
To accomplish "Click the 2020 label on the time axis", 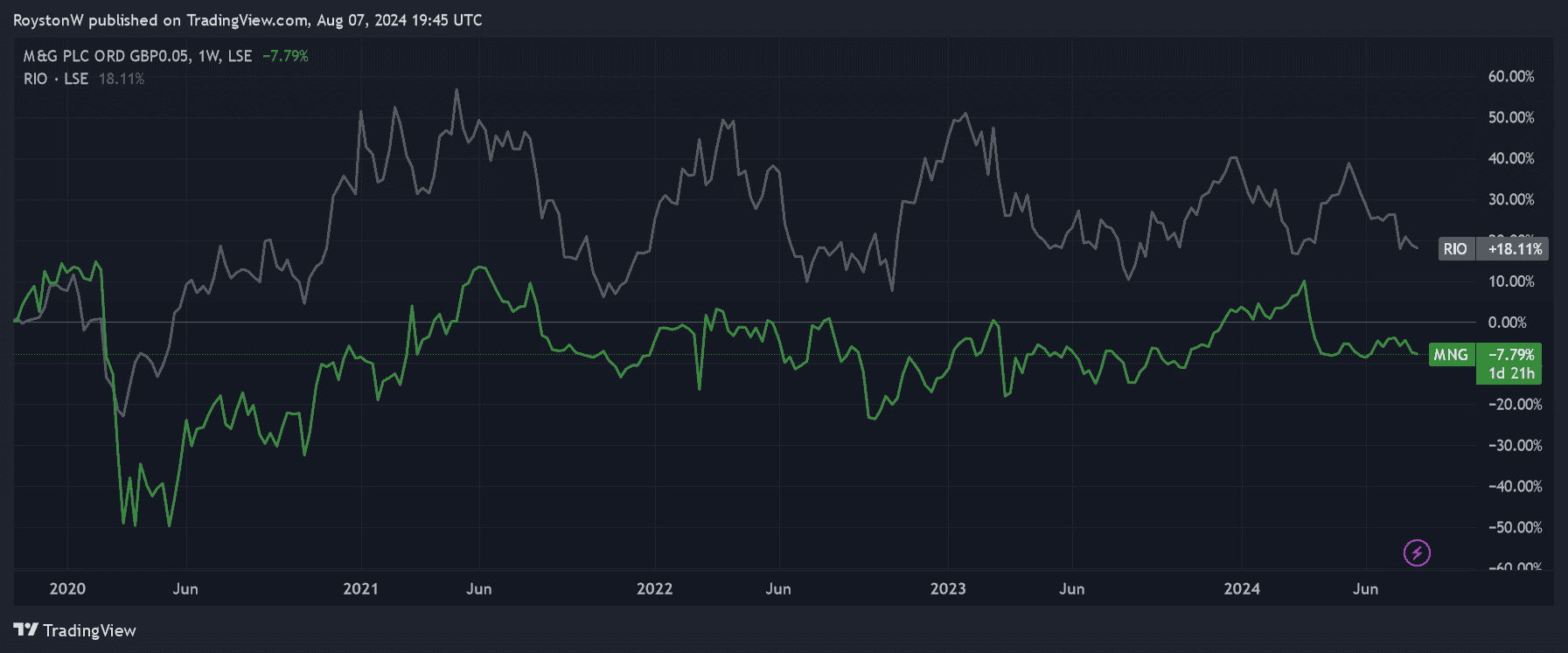I will point(67,588).
